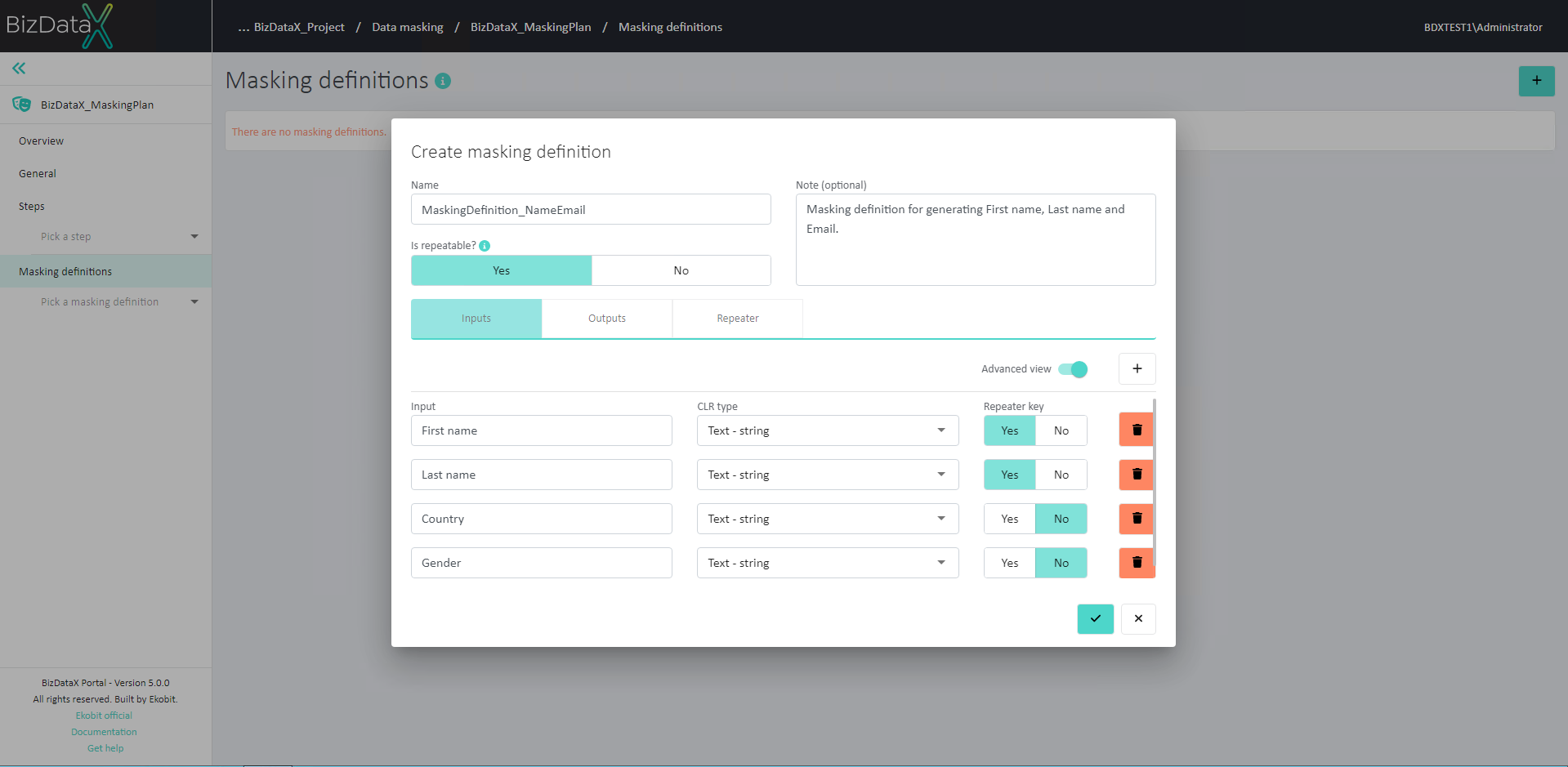Go to BizDataX_Project breadcrumb
1568x767 pixels.
pos(299,27)
